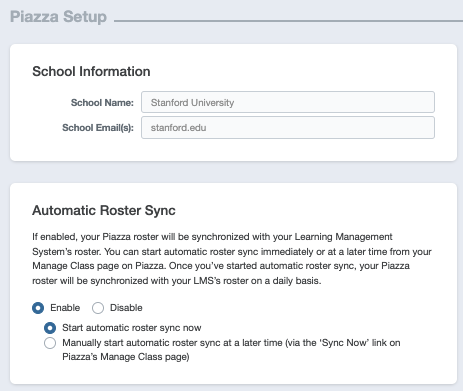Click the School Information heading
463x391 pixels.
(91, 71)
